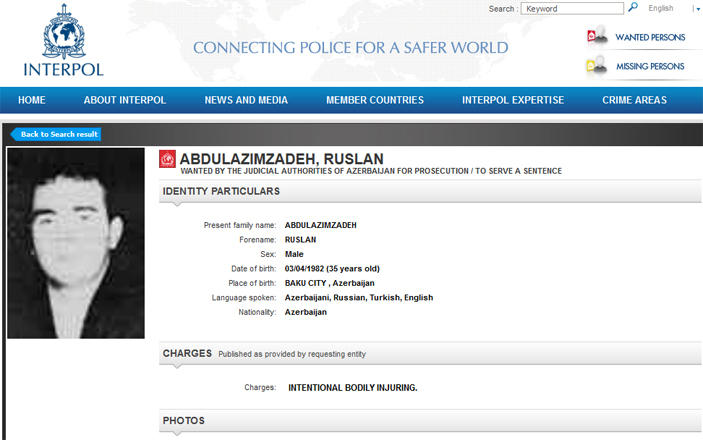
Task: Click the INTERPOL wordmark text
Action: pos(64,70)
